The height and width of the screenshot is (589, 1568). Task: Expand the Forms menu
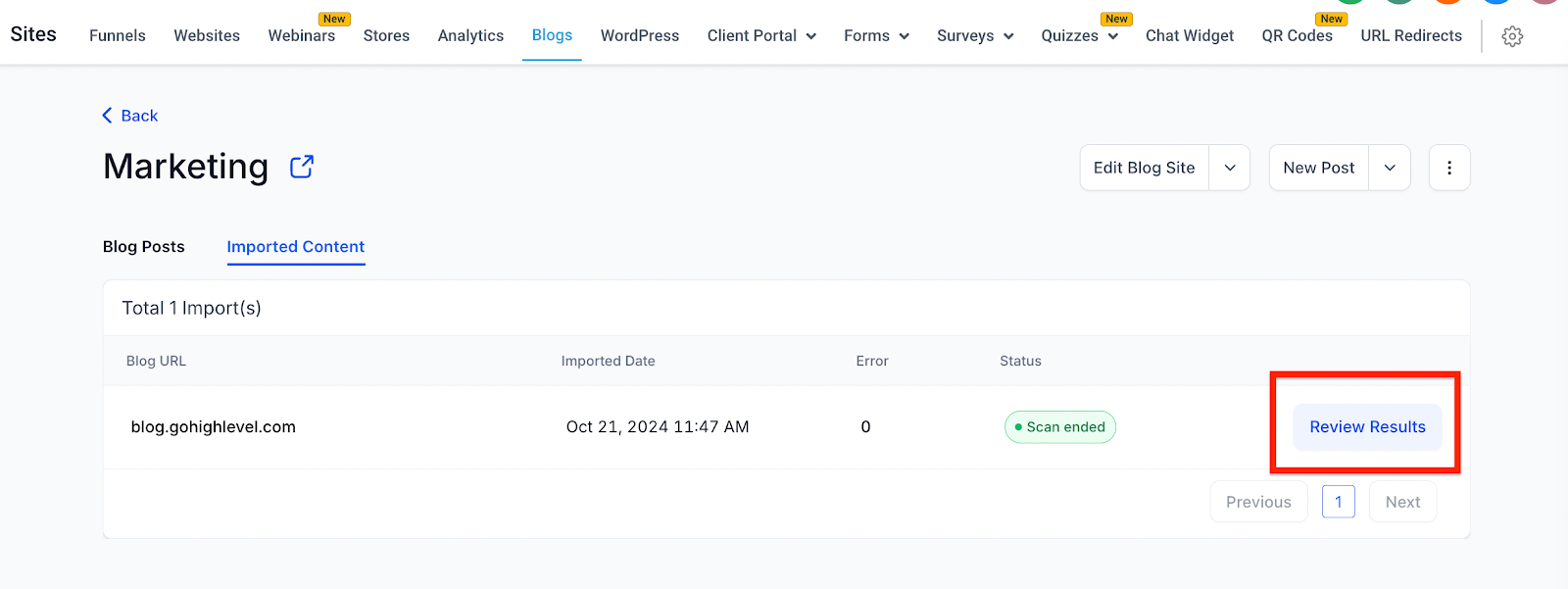pos(876,35)
